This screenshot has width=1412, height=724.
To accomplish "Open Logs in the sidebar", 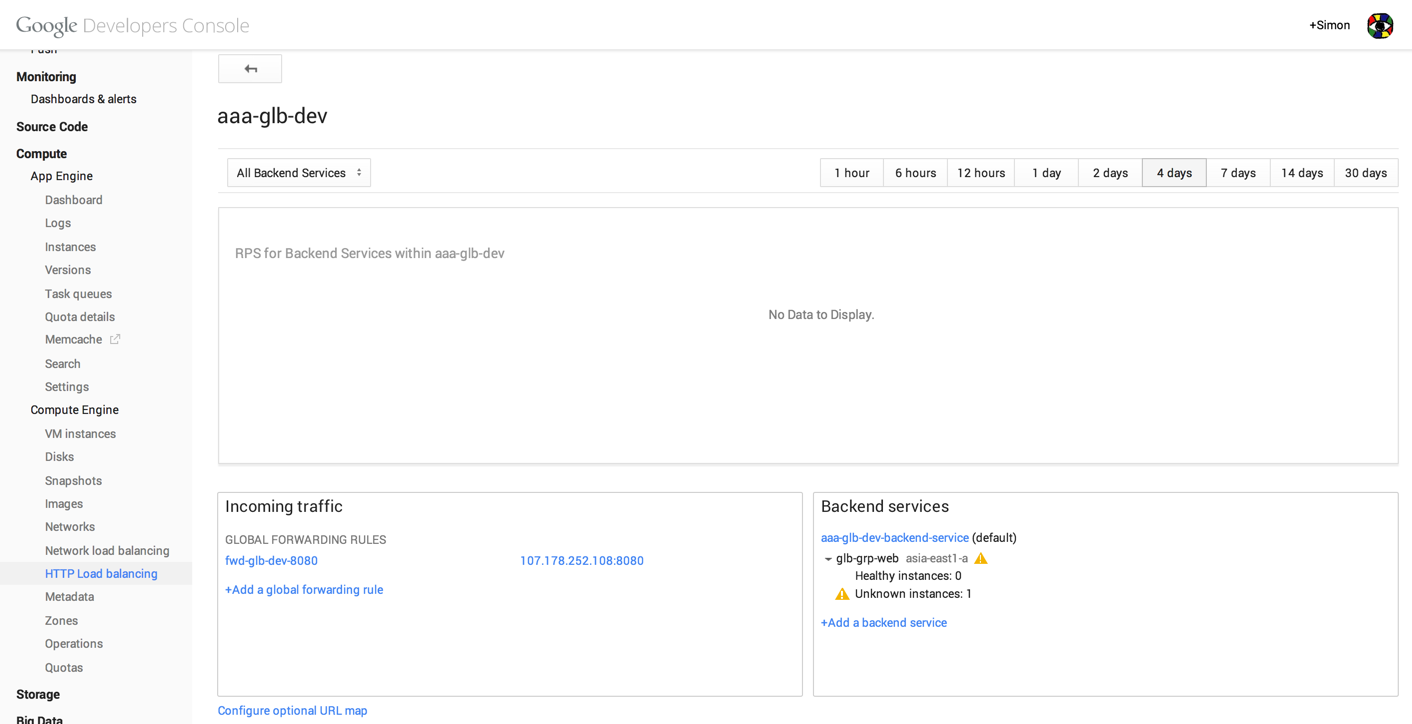I will coord(58,224).
